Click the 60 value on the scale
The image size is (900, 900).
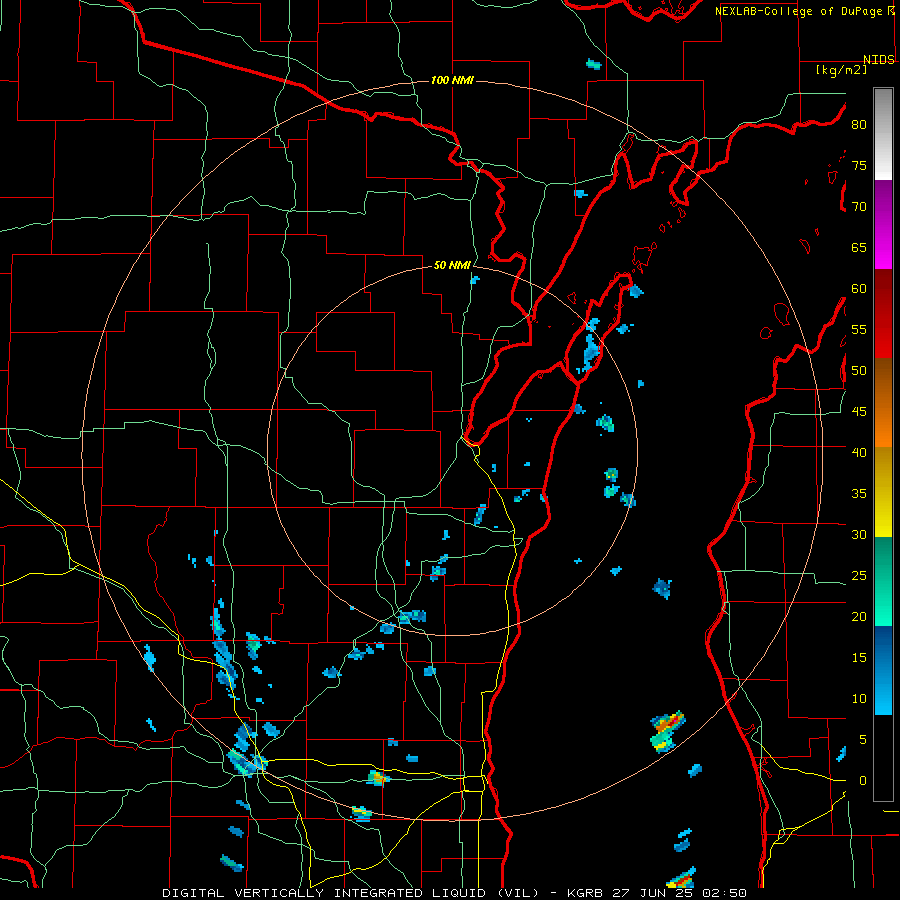tap(859, 289)
